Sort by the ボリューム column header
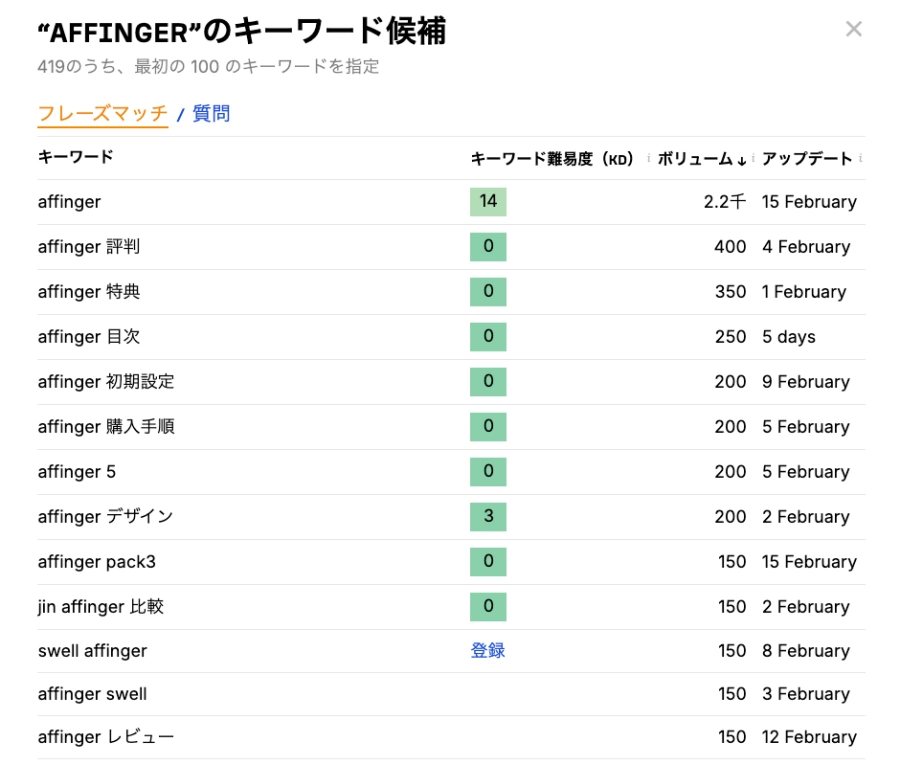 coord(701,158)
